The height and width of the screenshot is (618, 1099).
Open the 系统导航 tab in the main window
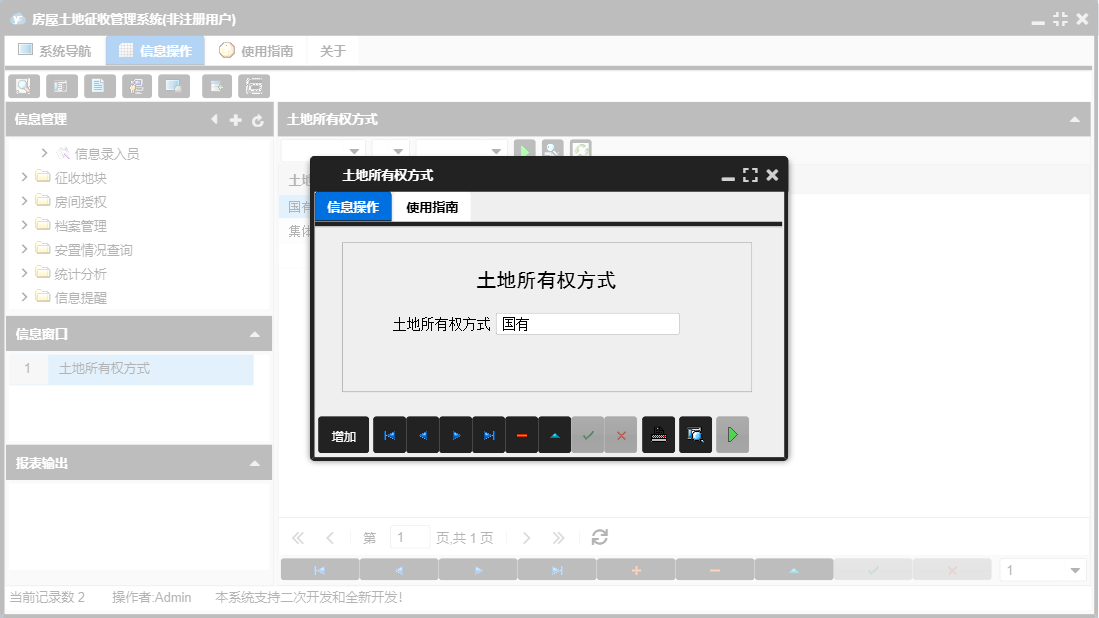[x=55, y=49]
